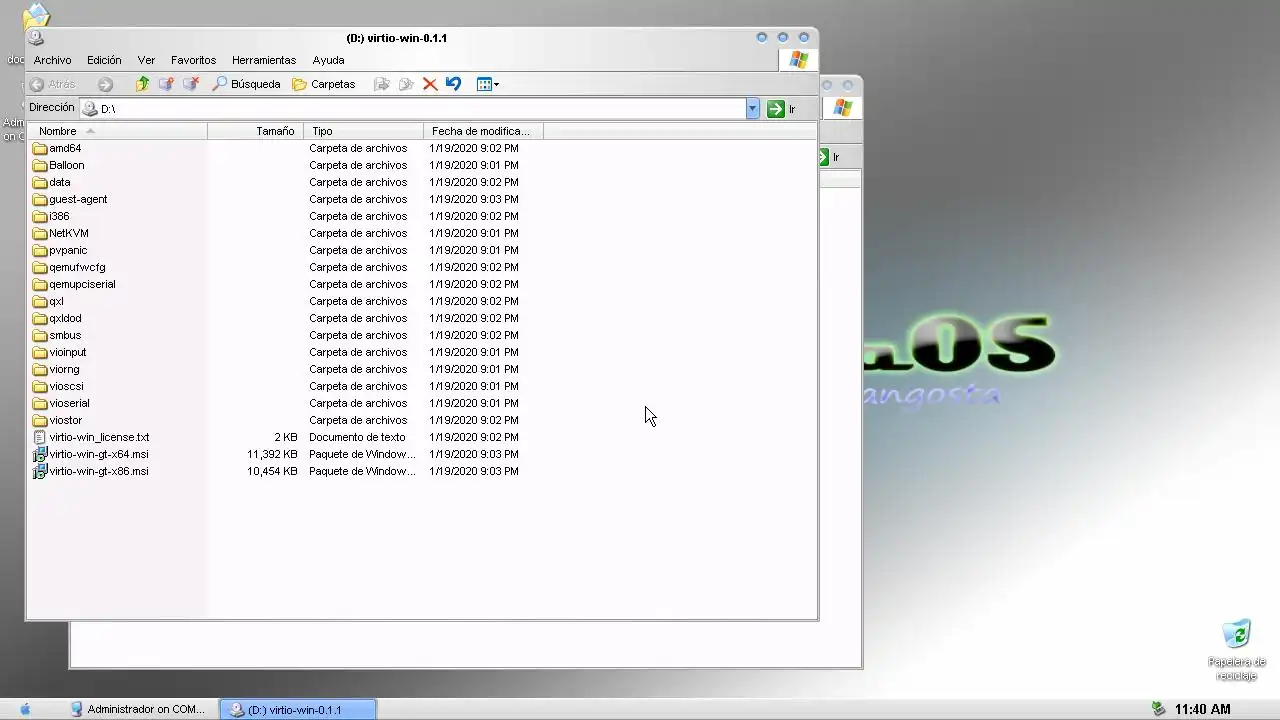Open the Views dropdown in toolbar
The height and width of the screenshot is (720, 1280).
coord(488,84)
